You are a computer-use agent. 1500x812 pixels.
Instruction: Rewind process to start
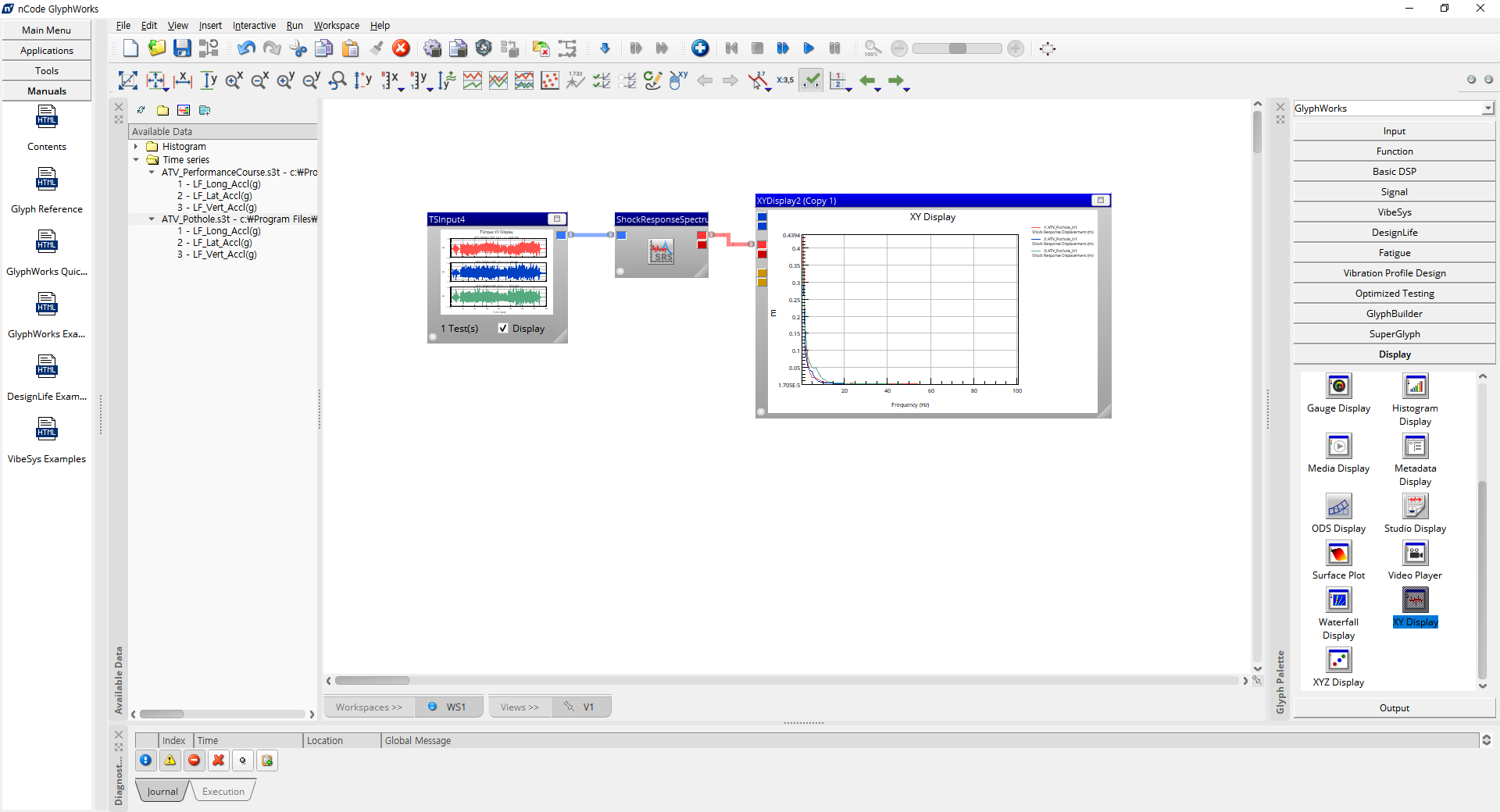[x=731, y=48]
